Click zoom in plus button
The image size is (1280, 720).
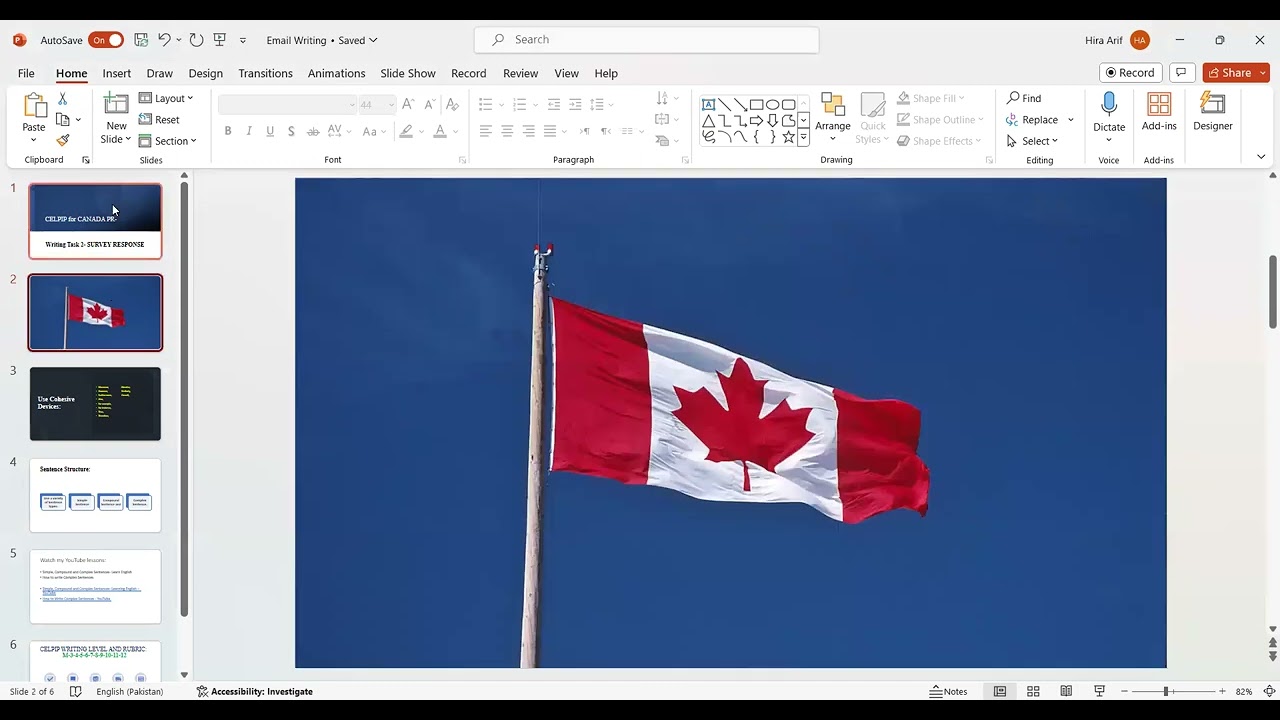point(1222,691)
